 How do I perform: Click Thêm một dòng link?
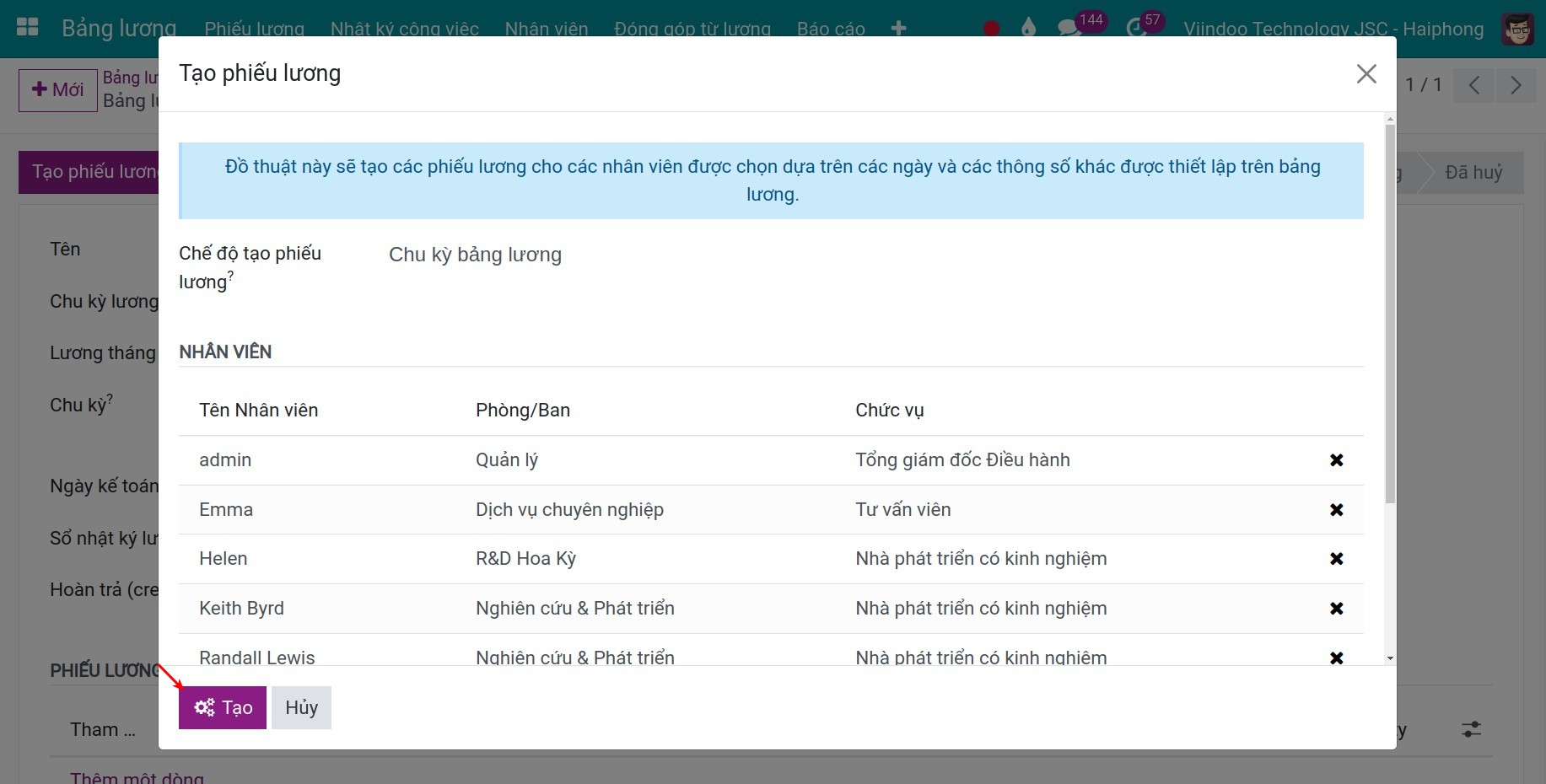click(x=137, y=776)
